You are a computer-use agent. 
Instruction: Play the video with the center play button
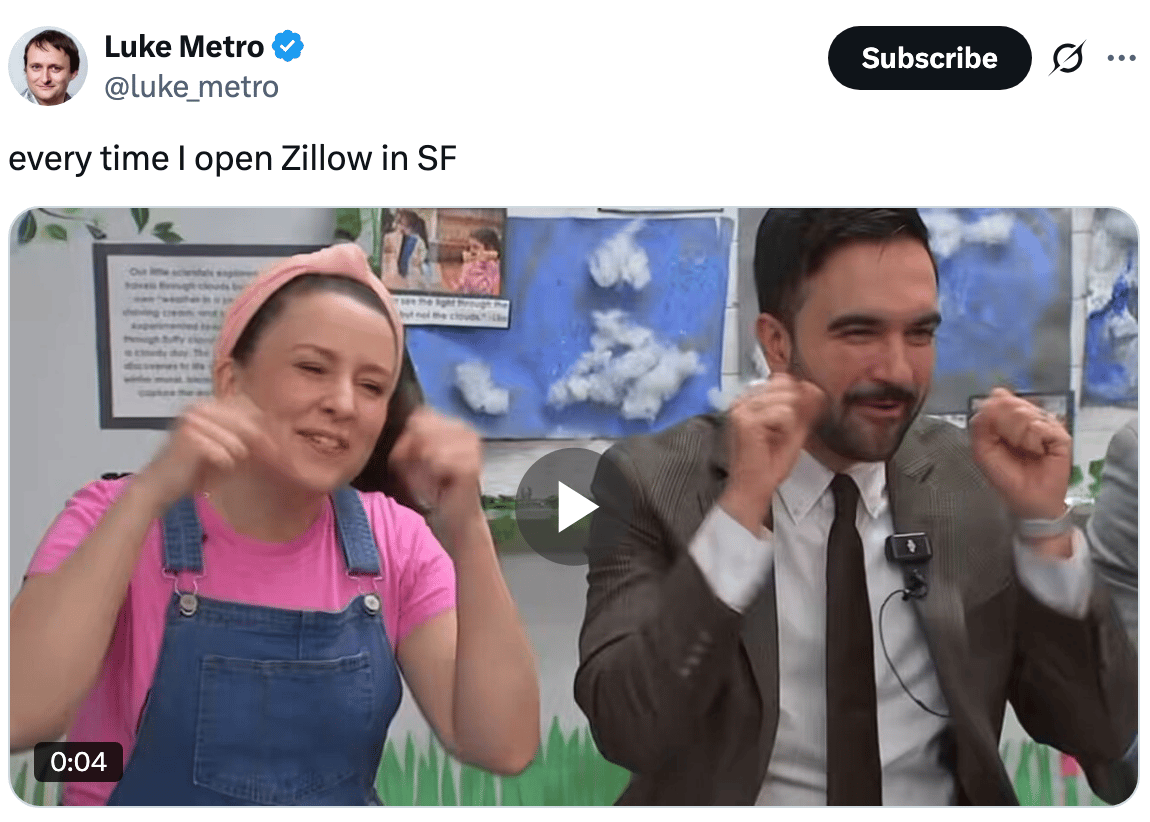[x=574, y=506]
